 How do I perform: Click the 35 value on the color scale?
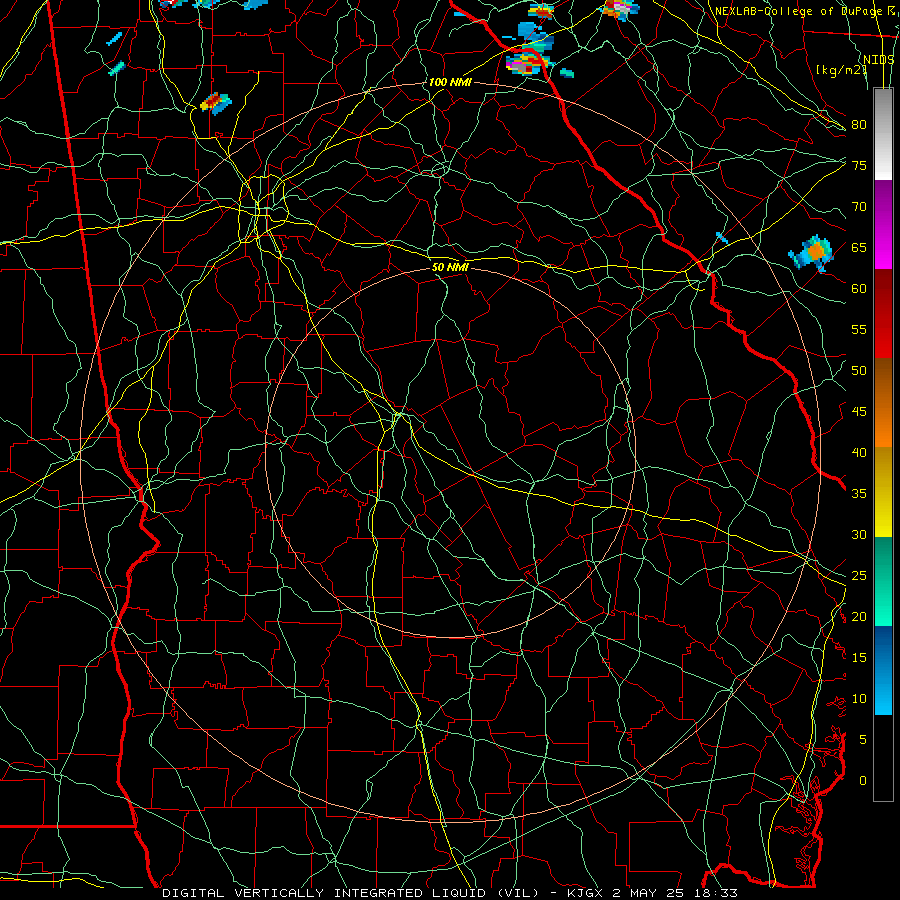pos(859,494)
